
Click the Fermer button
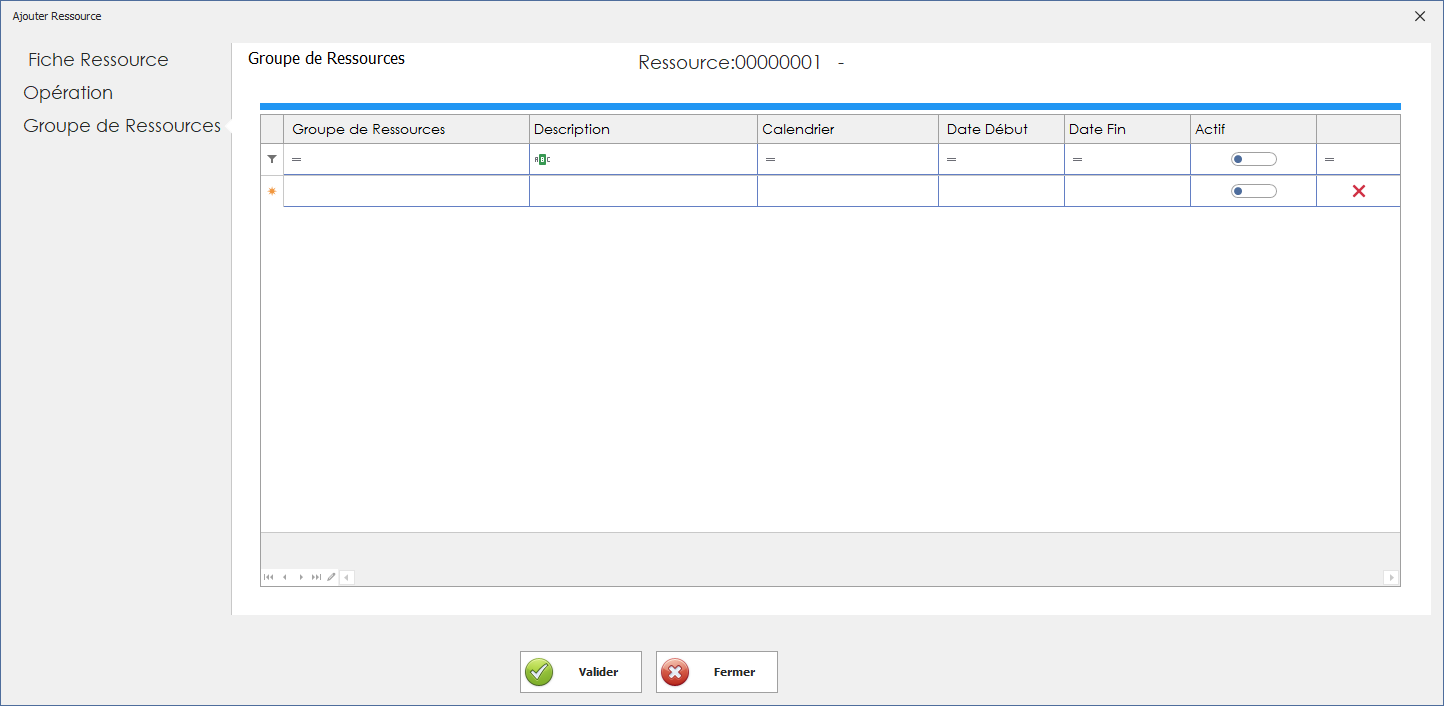[716, 671]
